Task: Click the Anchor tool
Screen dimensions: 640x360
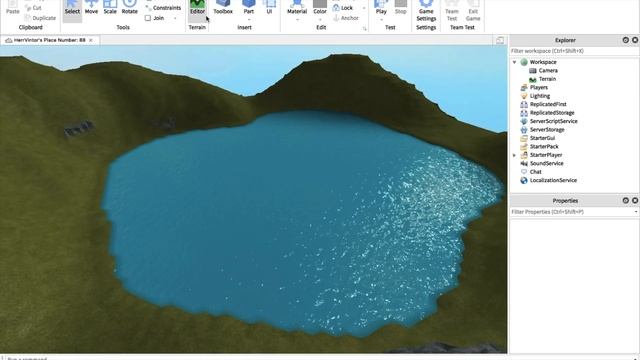Action: click(346, 18)
